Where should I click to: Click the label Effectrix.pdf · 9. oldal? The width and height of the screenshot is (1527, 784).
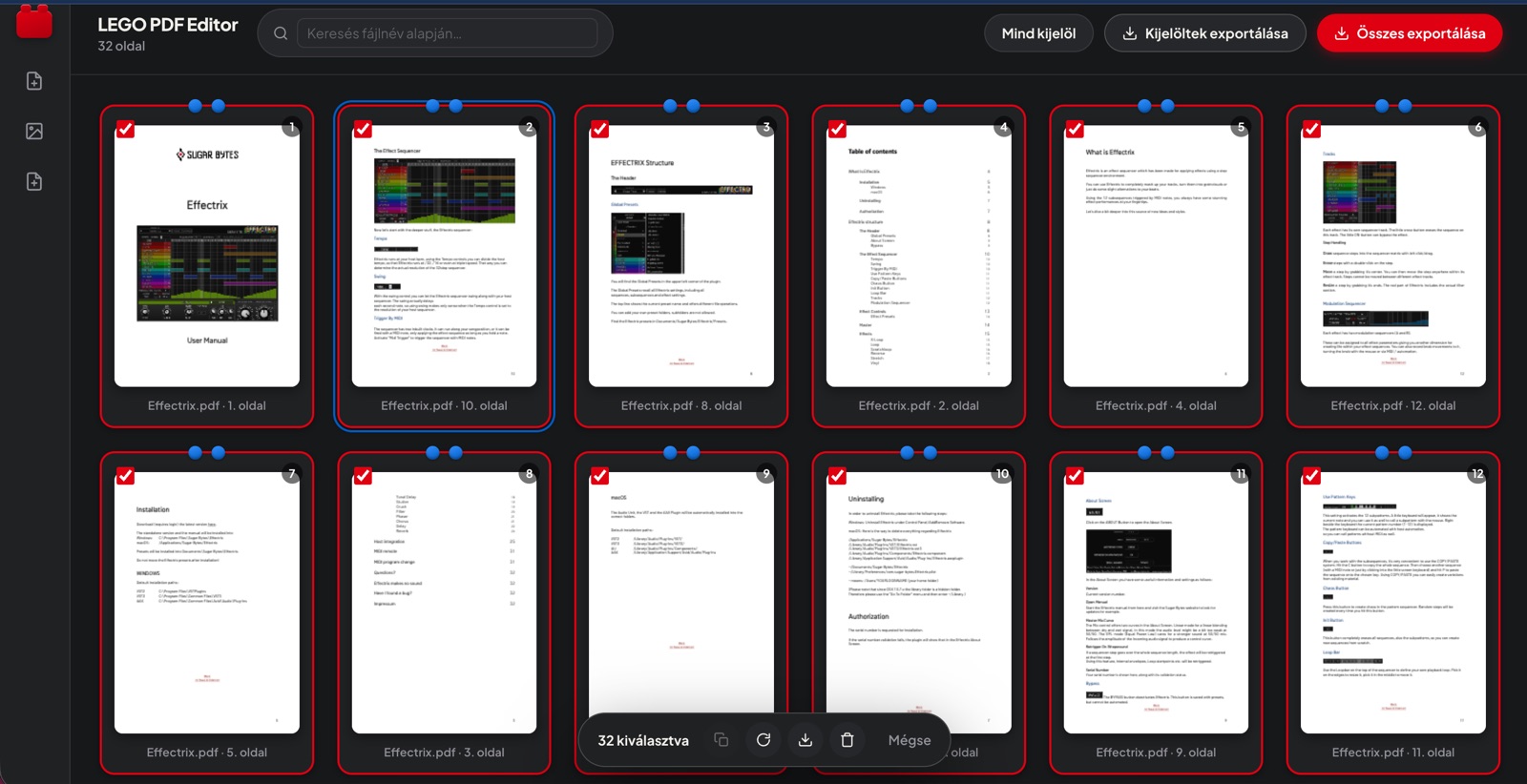point(1156,753)
